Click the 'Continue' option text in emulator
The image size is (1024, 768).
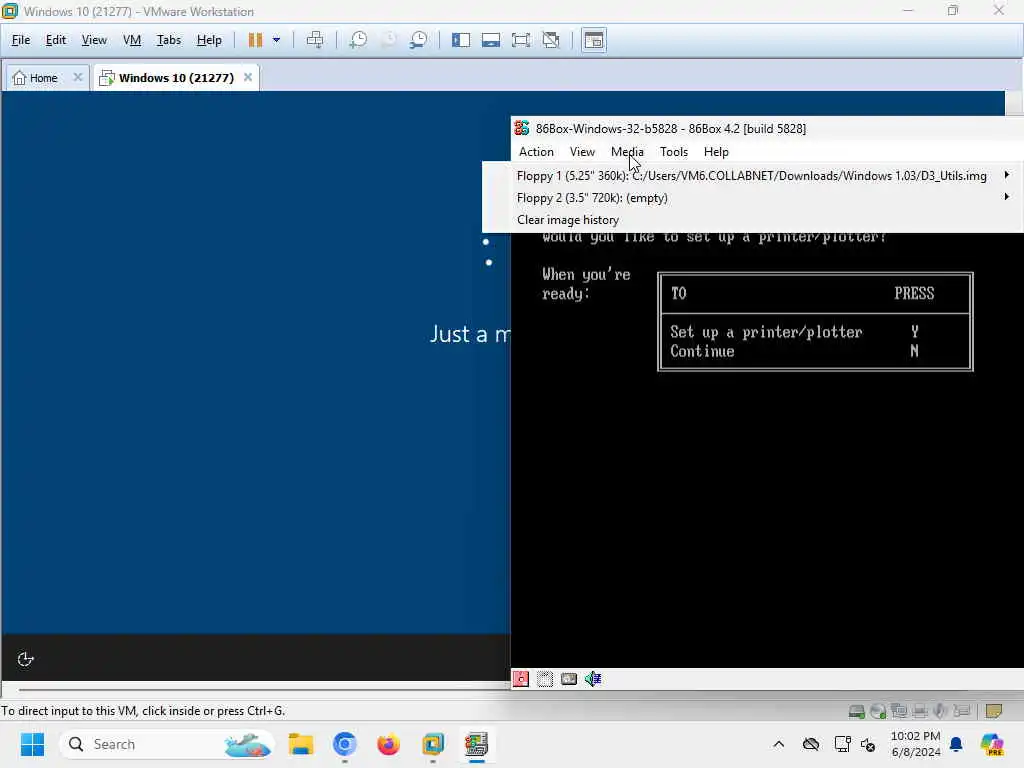point(702,351)
